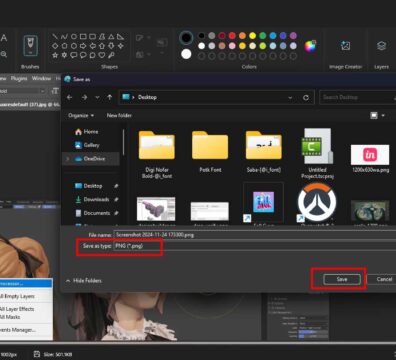Open Edit colors color wheel

(310, 46)
